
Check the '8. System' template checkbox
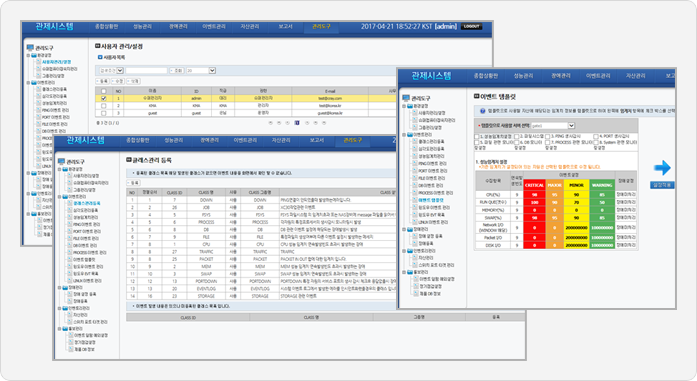(596, 142)
